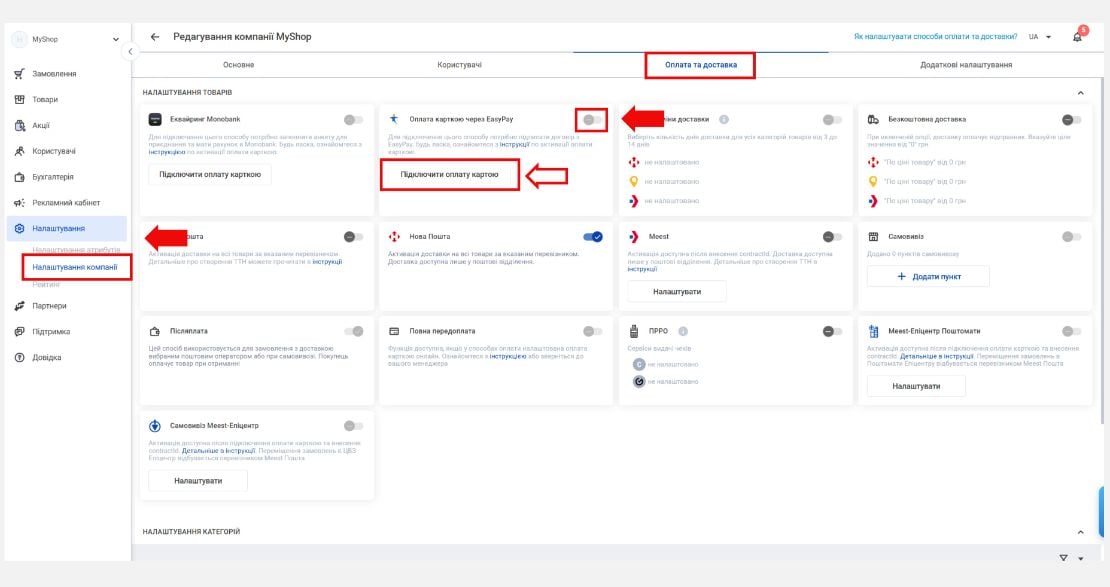Click the Замовлення cart icon
The image size is (1110, 587).
click(x=19, y=74)
